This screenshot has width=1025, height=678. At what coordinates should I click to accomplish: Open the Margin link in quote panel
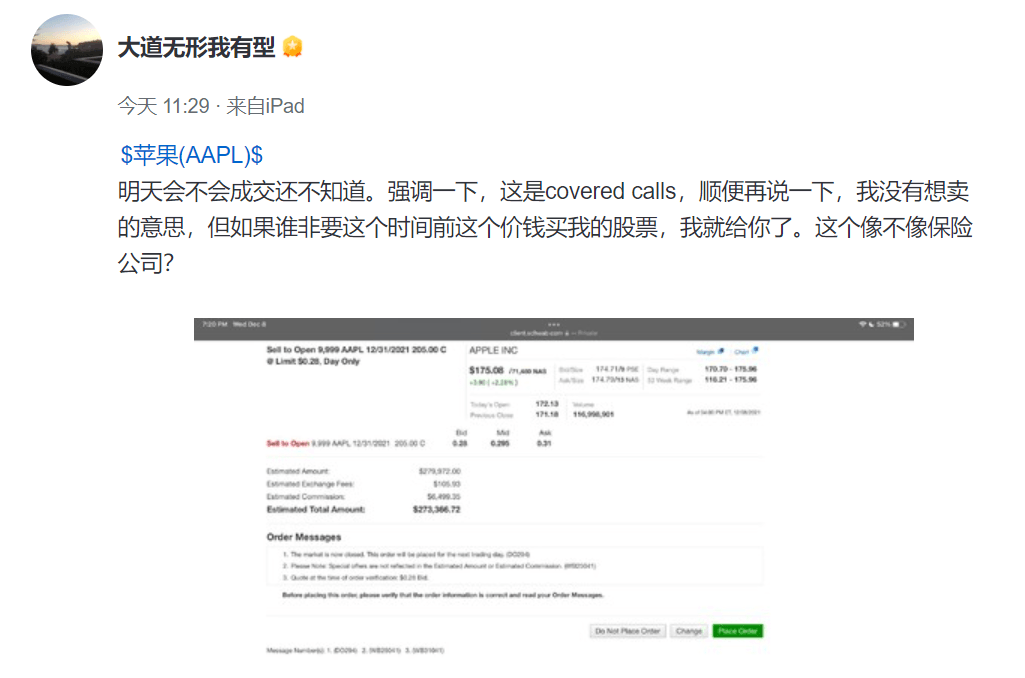coord(705,352)
